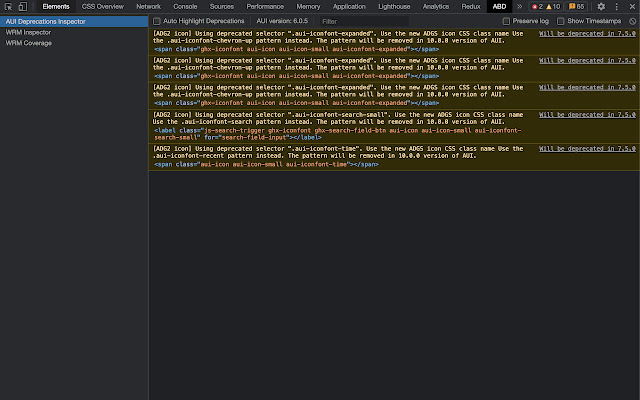Open the Memory tab
Viewport: 640px width, 400px height.
(308, 7)
